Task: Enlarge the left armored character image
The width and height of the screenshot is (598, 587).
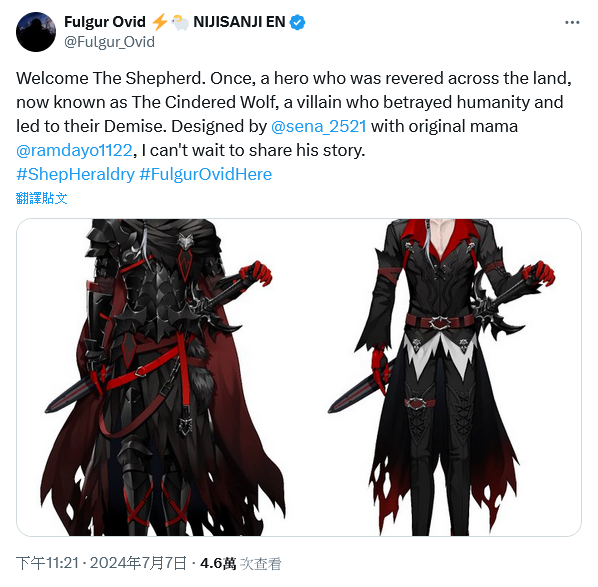Action: (x=158, y=377)
